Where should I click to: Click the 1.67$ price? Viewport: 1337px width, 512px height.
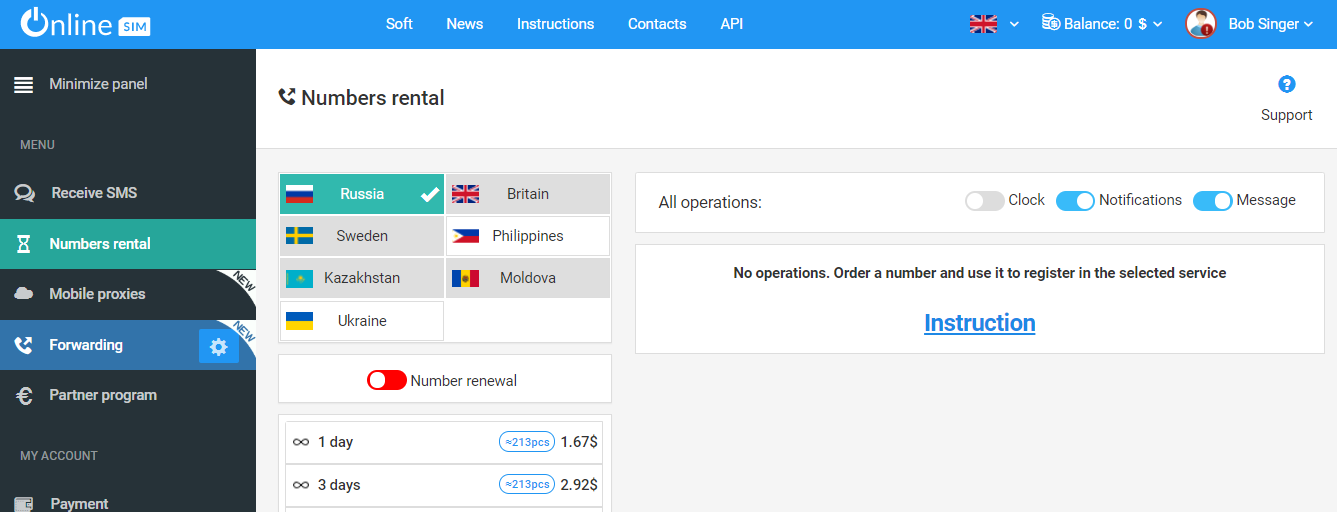pos(579,442)
